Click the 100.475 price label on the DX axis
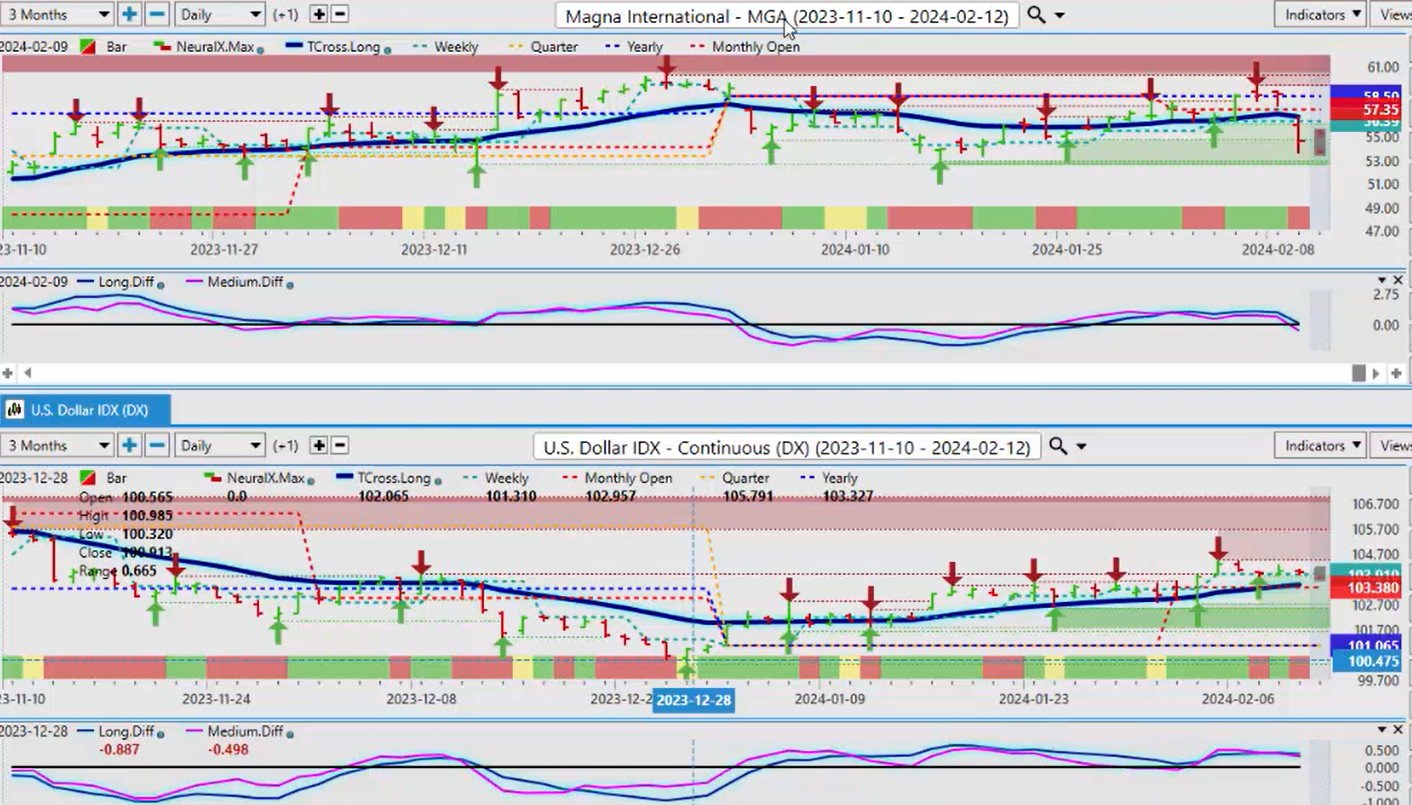This screenshot has width=1412, height=805. [x=1371, y=661]
